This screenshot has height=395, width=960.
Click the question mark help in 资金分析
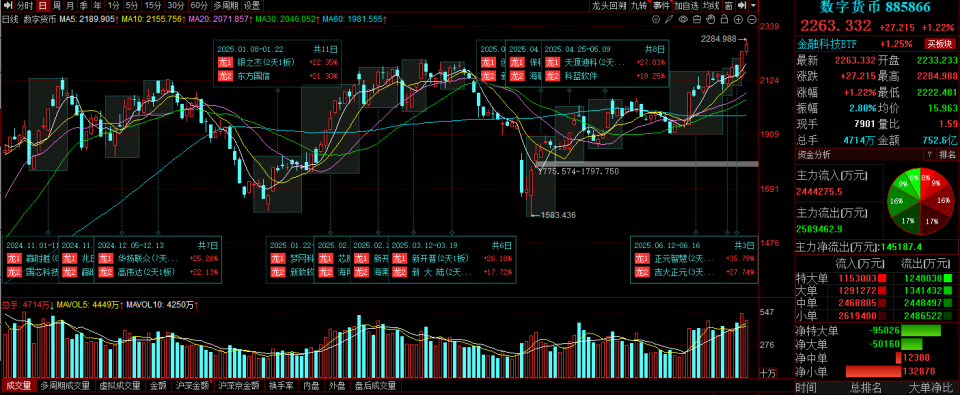tap(928, 154)
